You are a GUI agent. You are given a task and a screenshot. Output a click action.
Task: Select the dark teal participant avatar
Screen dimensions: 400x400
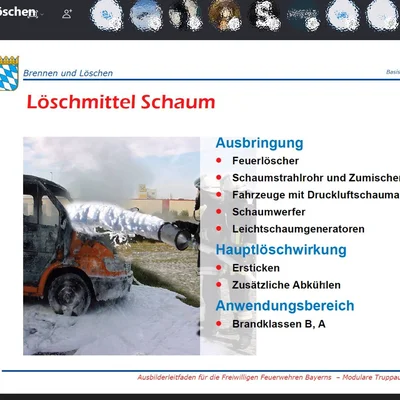coord(303,15)
